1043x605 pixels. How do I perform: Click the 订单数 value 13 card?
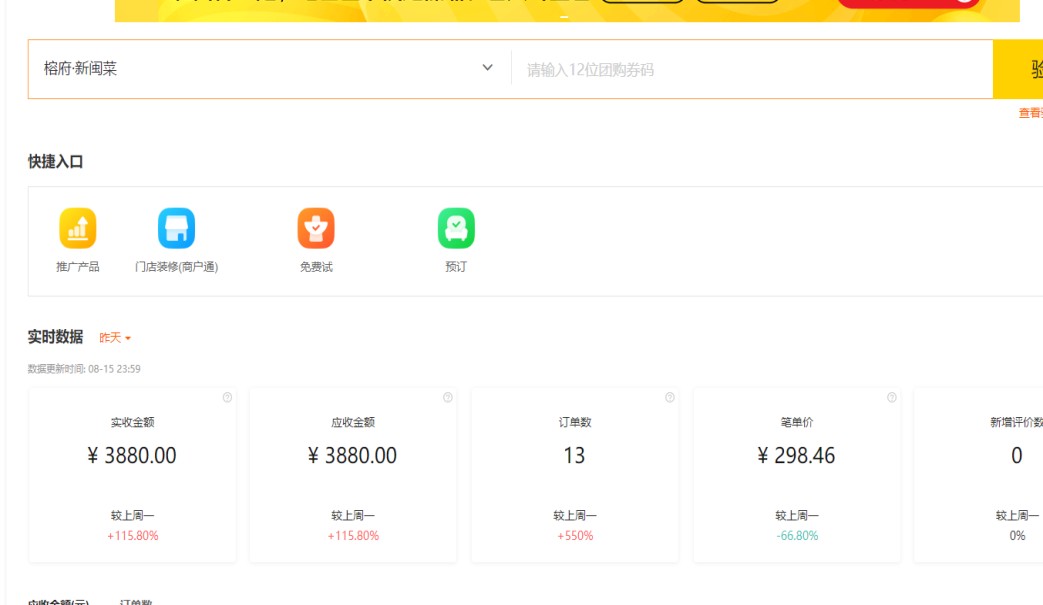pyautogui.click(x=574, y=476)
